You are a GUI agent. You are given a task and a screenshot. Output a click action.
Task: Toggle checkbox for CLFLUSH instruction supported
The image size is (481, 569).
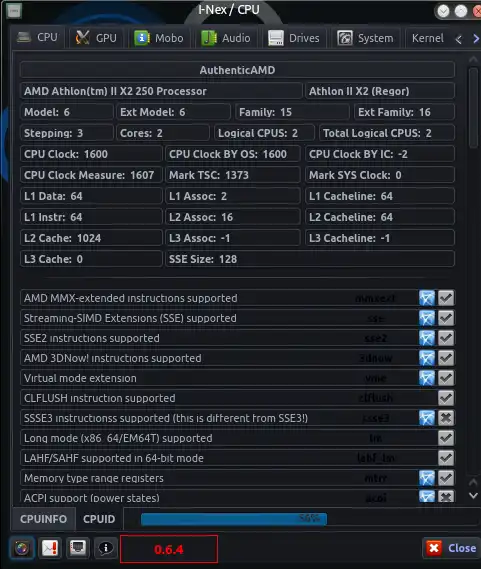(446, 398)
